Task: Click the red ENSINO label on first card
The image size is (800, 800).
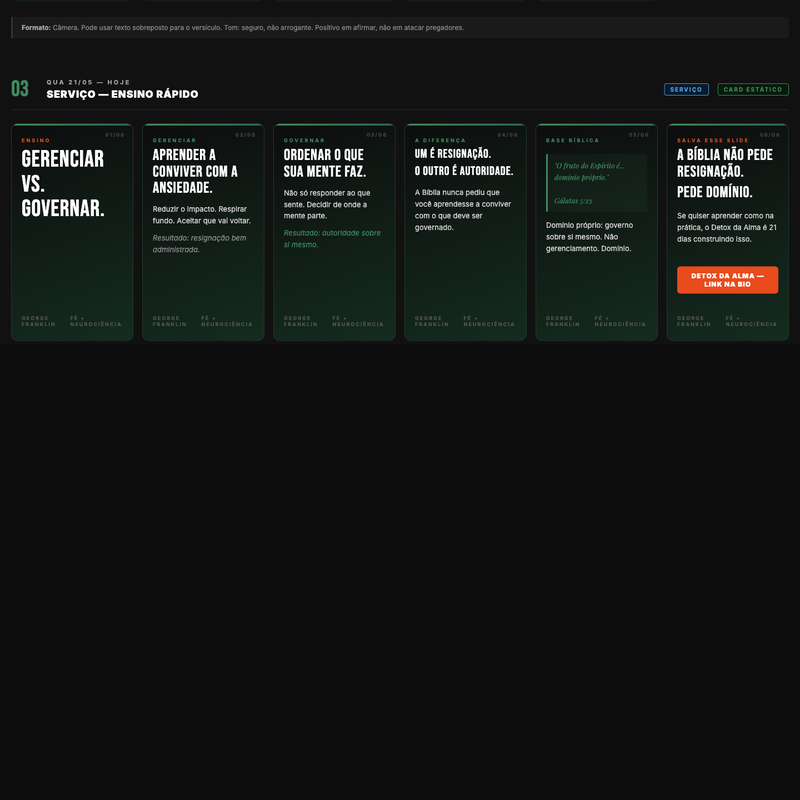Action: [x=36, y=140]
